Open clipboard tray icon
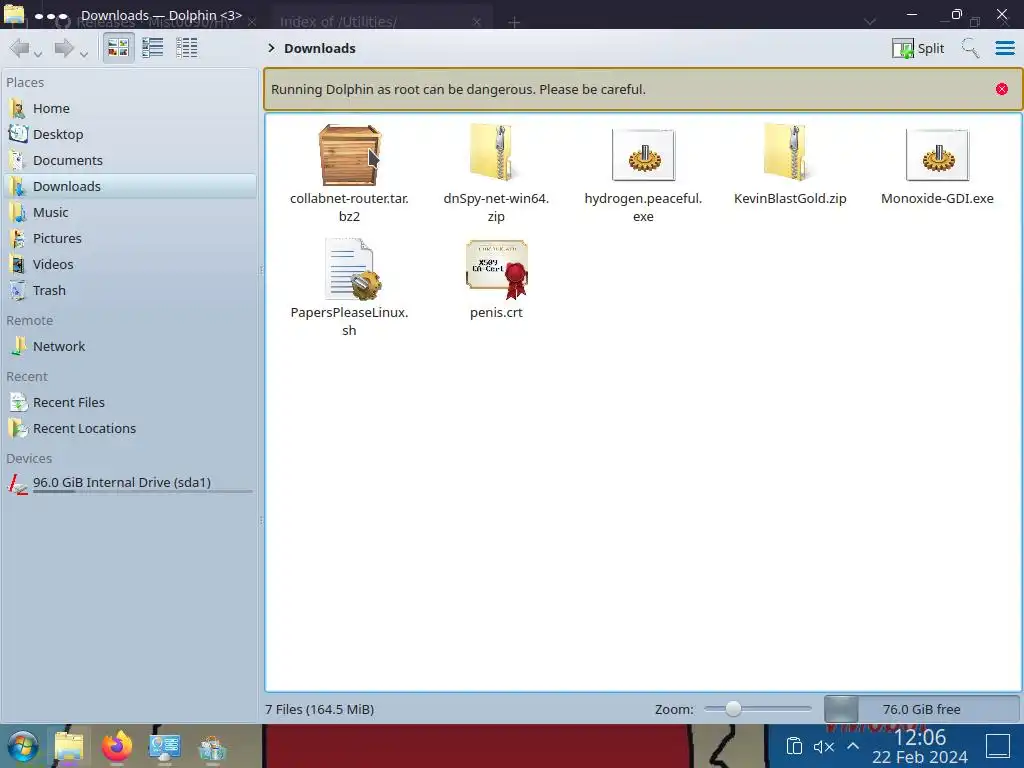Image resolution: width=1024 pixels, height=768 pixels. [794, 746]
